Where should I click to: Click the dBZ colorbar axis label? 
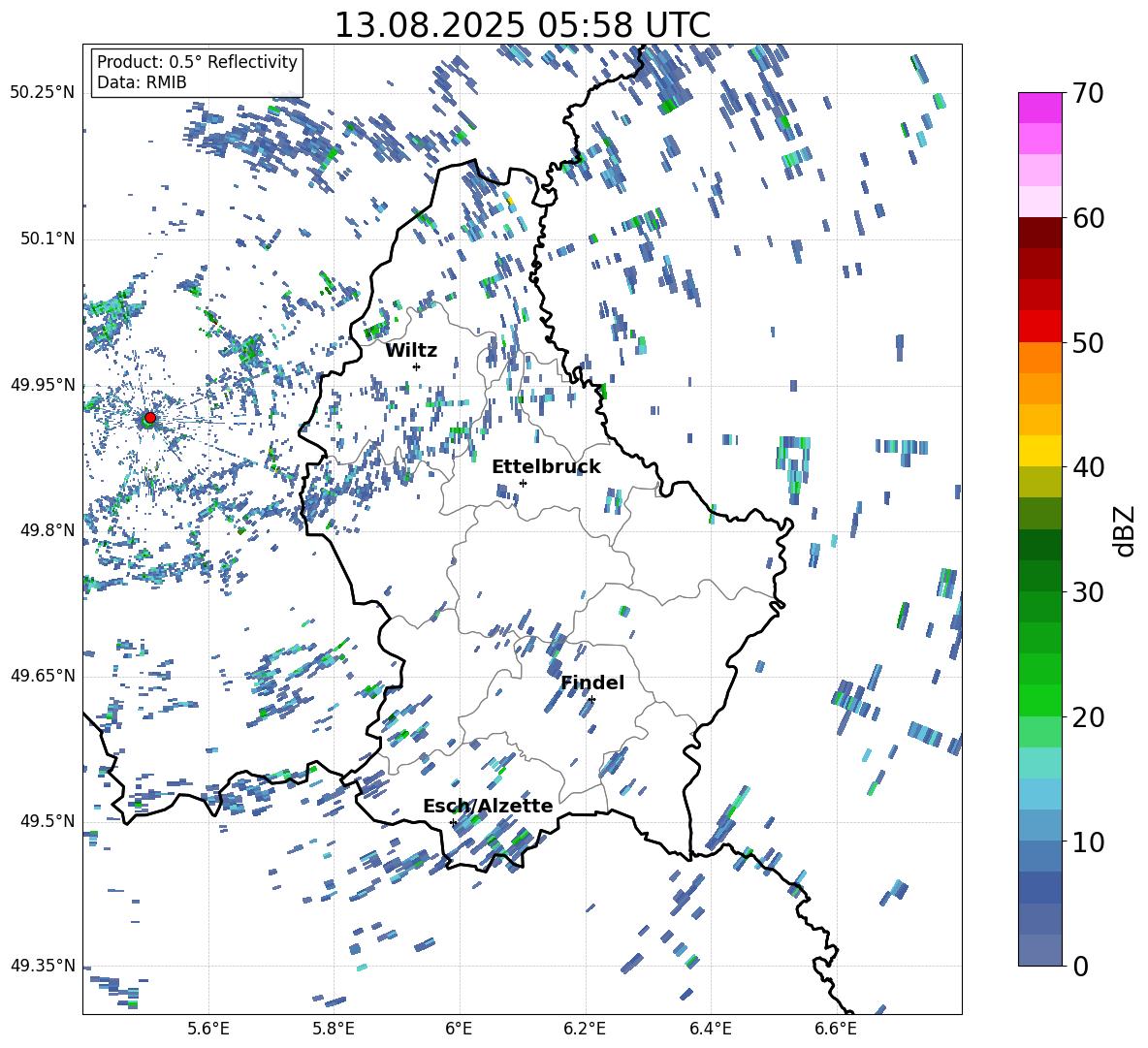tap(1126, 530)
